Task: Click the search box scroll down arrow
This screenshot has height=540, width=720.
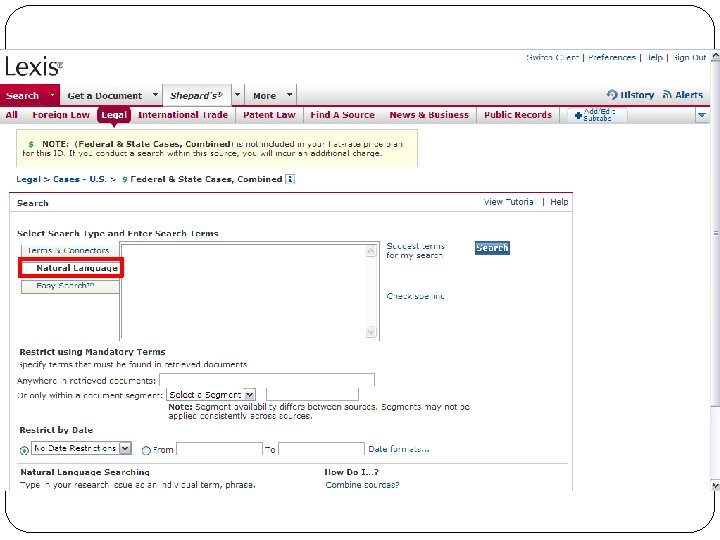Action: point(371,332)
